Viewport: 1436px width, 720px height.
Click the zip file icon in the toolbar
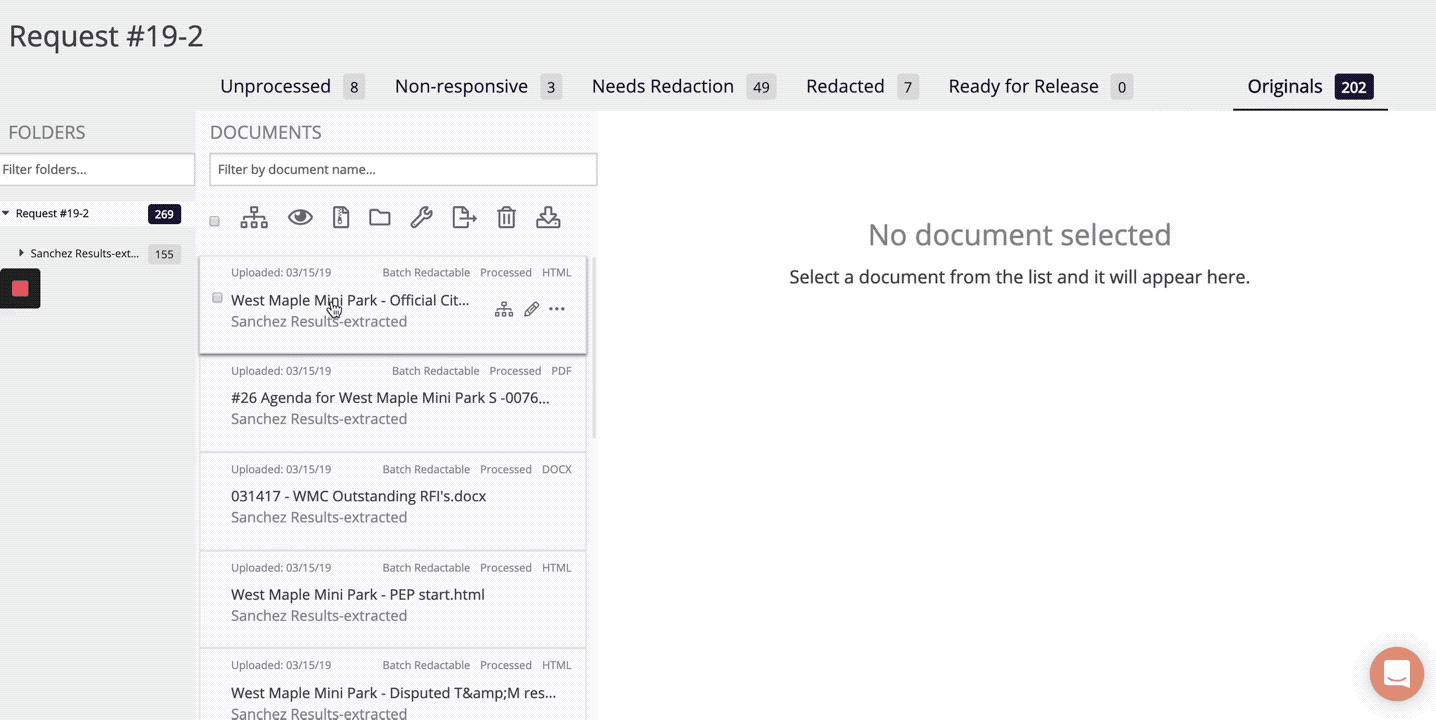pyautogui.click(x=341, y=218)
